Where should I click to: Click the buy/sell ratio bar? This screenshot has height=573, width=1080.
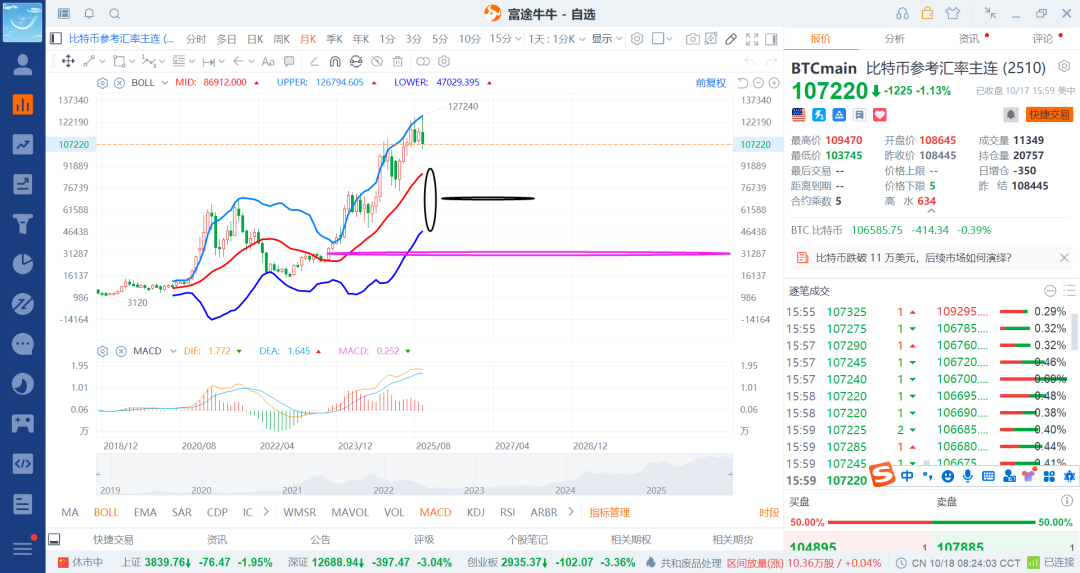931,522
